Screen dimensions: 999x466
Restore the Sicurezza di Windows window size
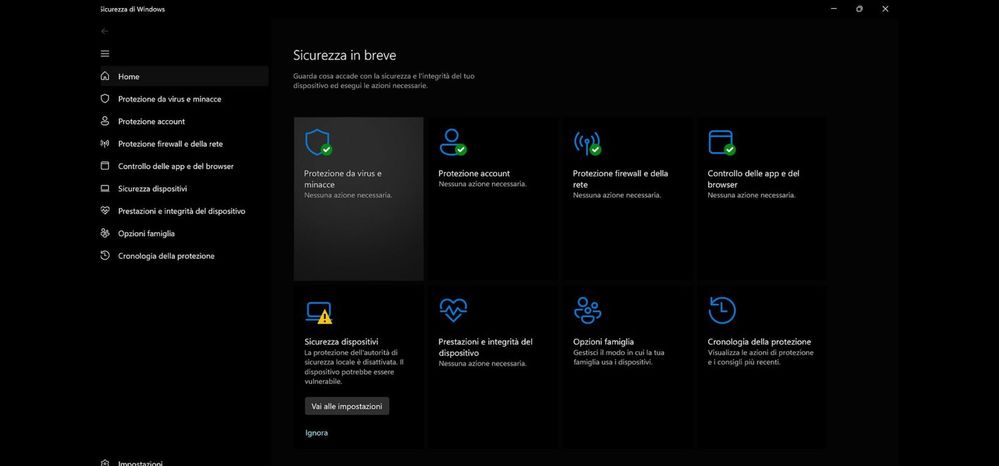pos(859,9)
